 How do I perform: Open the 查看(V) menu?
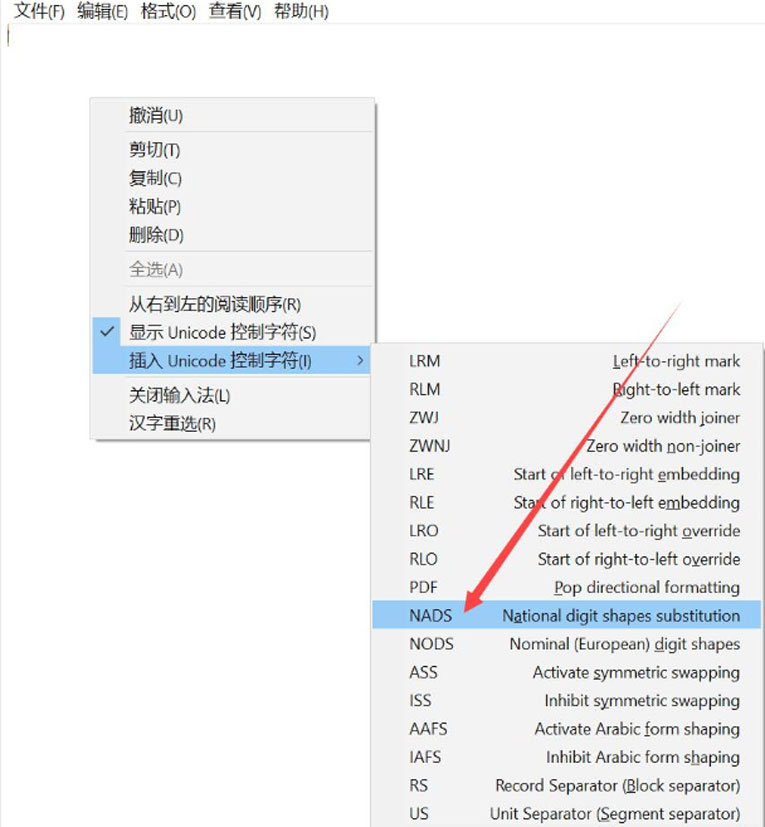[x=234, y=12]
